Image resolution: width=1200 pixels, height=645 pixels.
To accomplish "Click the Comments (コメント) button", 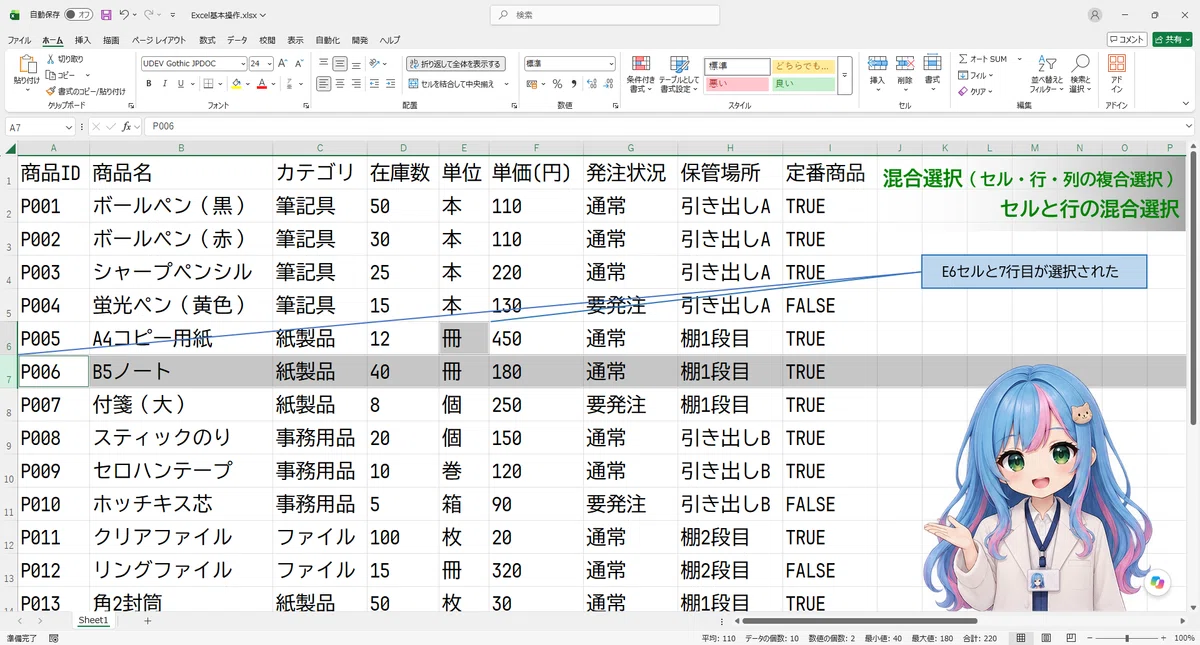I will pos(1127,40).
